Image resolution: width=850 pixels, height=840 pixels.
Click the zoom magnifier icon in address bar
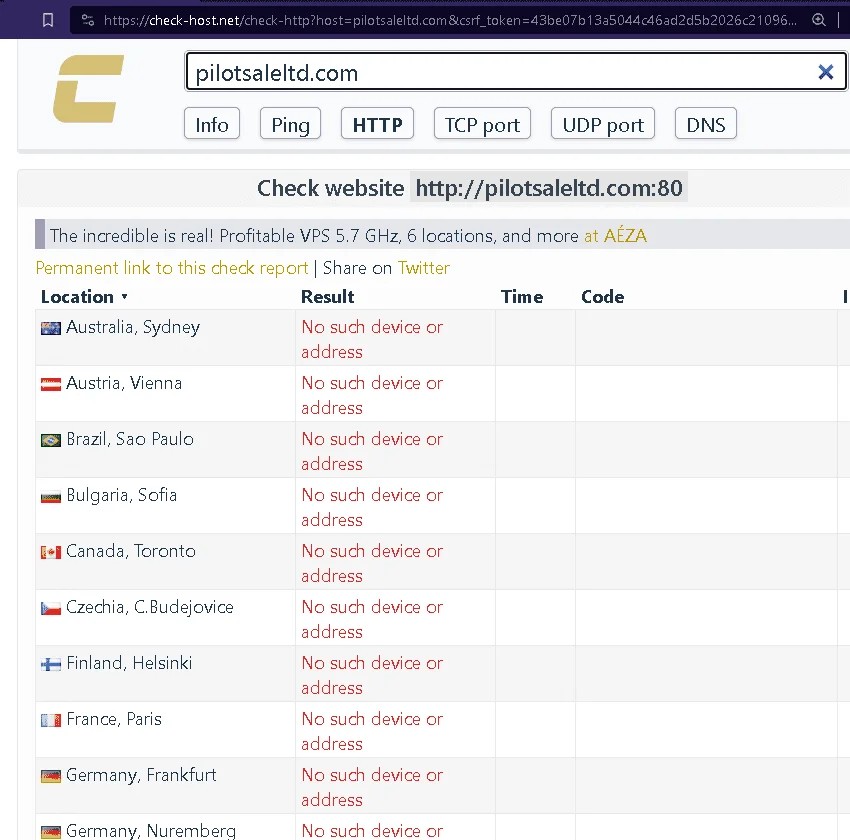(x=819, y=20)
